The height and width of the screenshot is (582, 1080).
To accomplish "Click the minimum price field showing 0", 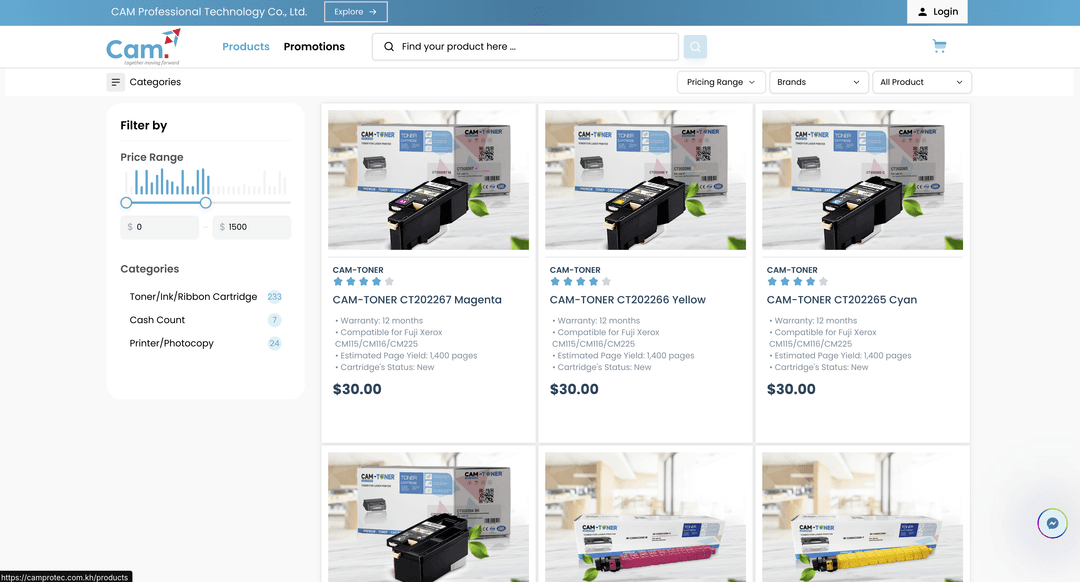I will click(x=160, y=227).
